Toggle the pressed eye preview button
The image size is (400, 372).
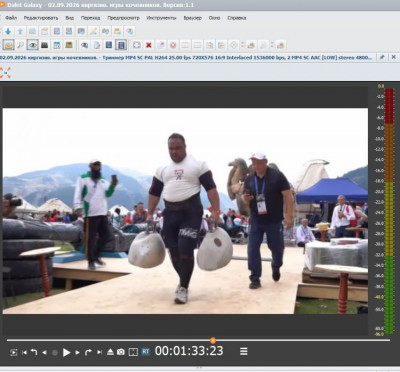(32, 45)
